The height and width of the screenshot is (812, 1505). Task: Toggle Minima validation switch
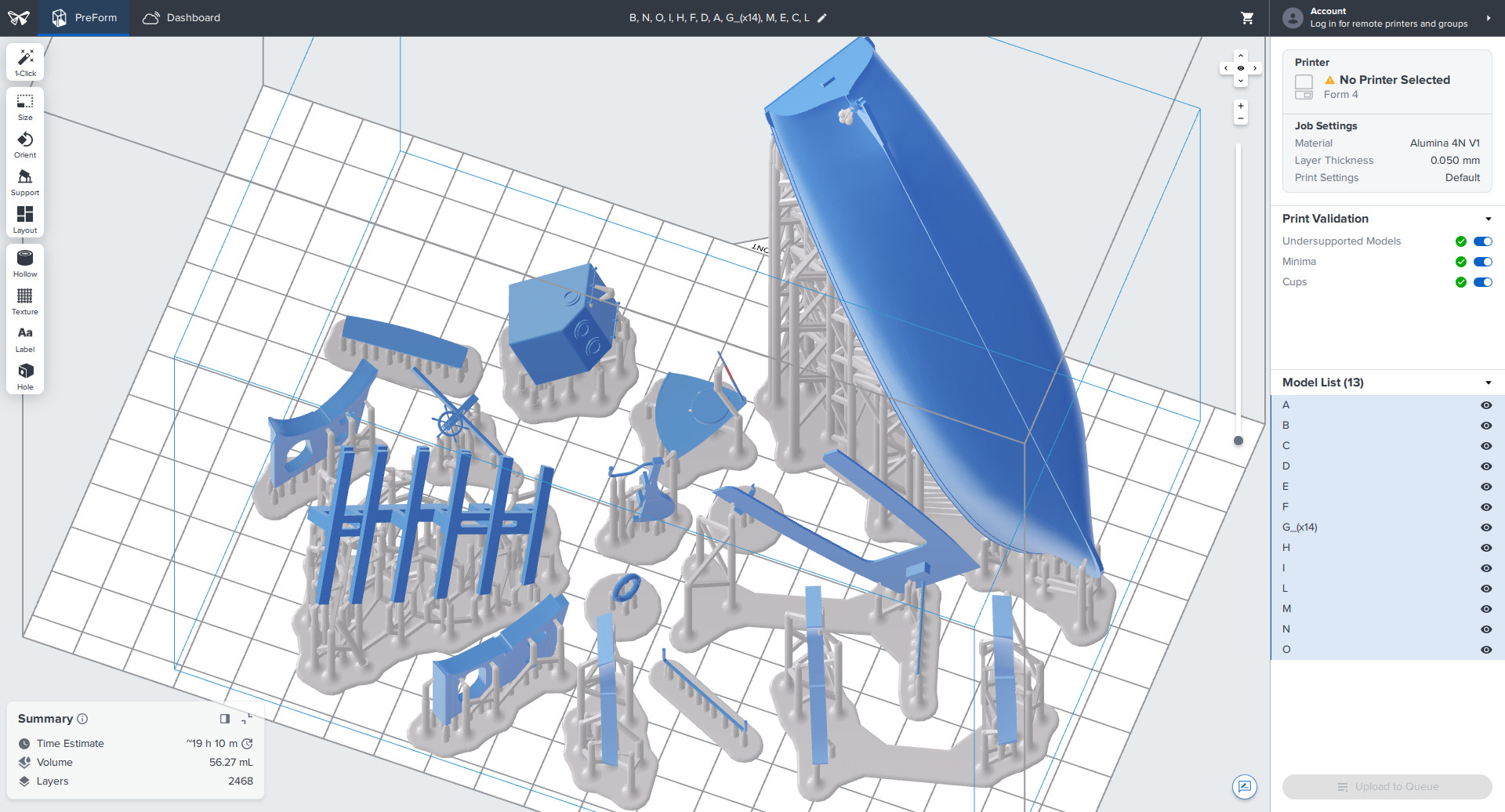point(1483,262)
